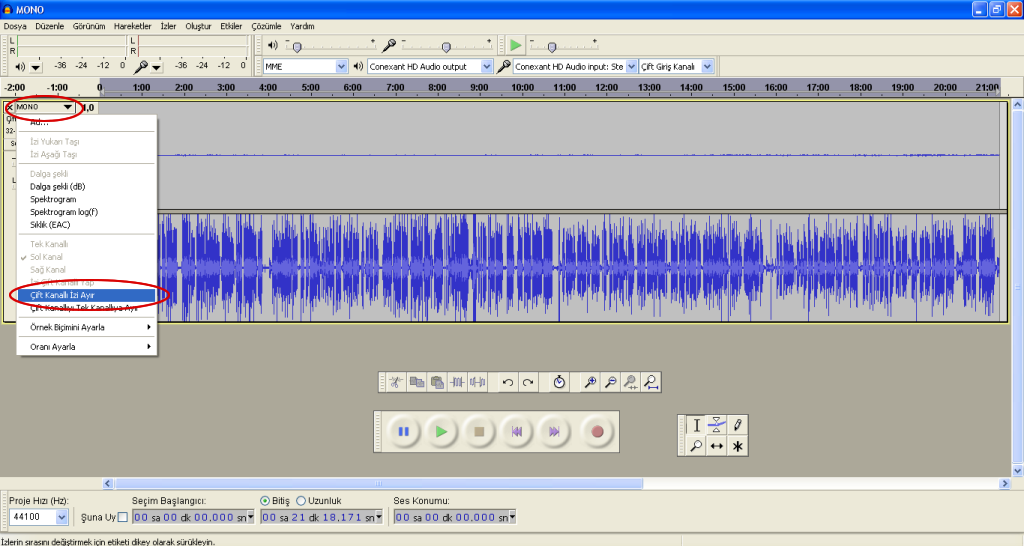Open the Conexant HD Audio output dropdown
The image size is (1024, 546).
click(x=486, y=67)
